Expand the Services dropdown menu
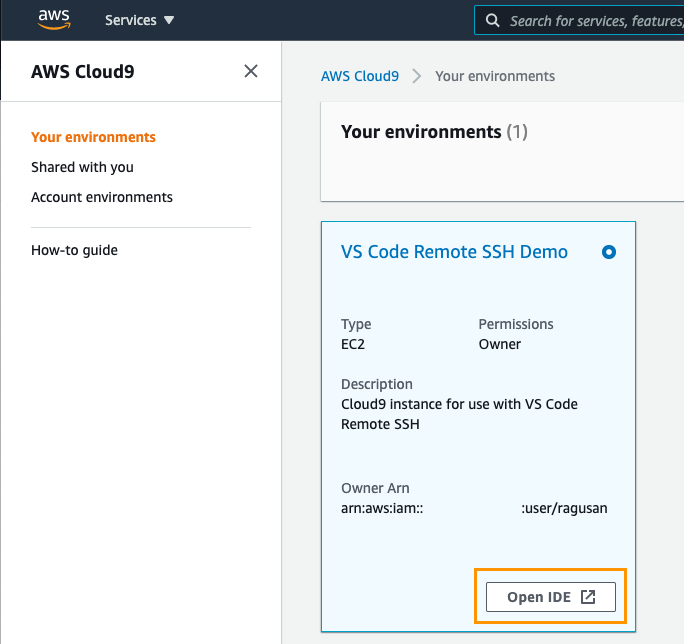 (139, 20)
